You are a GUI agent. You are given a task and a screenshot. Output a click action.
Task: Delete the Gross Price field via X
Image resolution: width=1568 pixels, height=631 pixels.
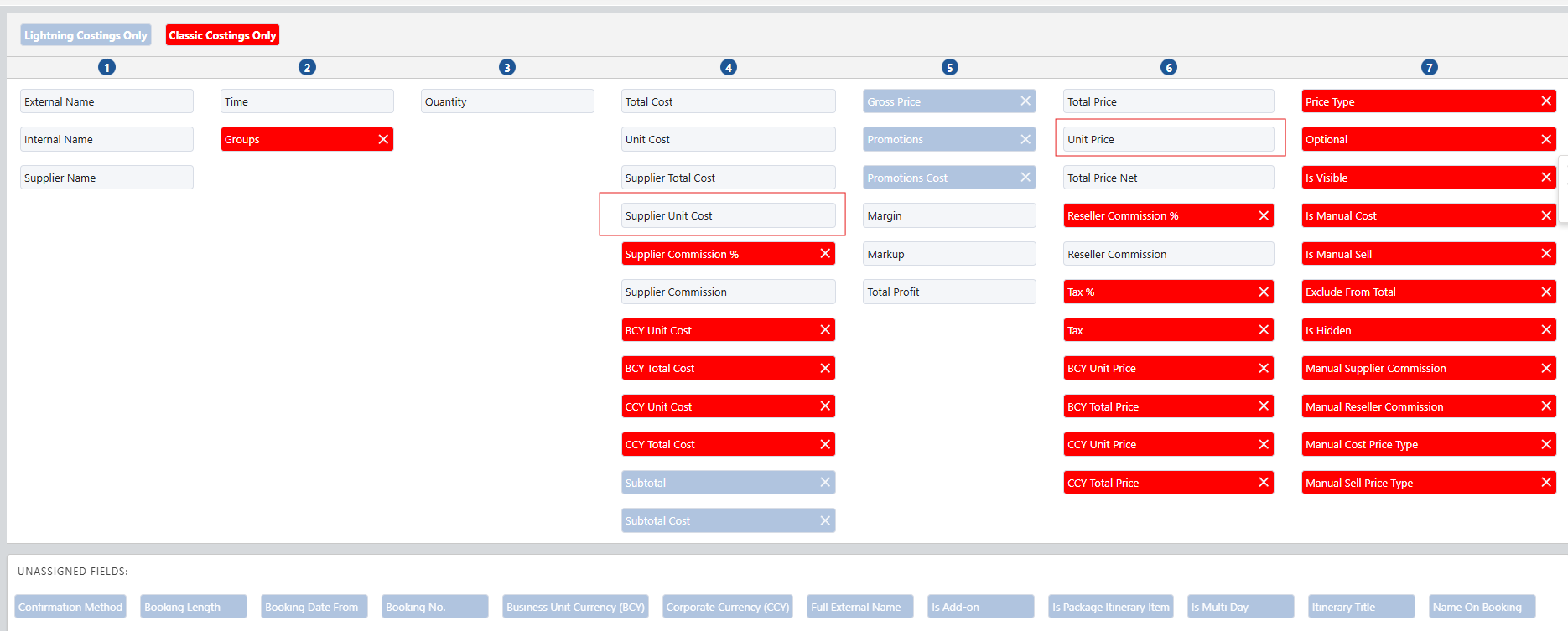pos(1025,101)
